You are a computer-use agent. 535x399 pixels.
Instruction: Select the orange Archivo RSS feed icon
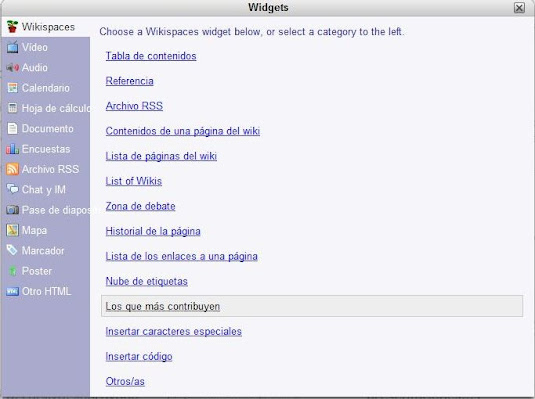pos(13,169)
